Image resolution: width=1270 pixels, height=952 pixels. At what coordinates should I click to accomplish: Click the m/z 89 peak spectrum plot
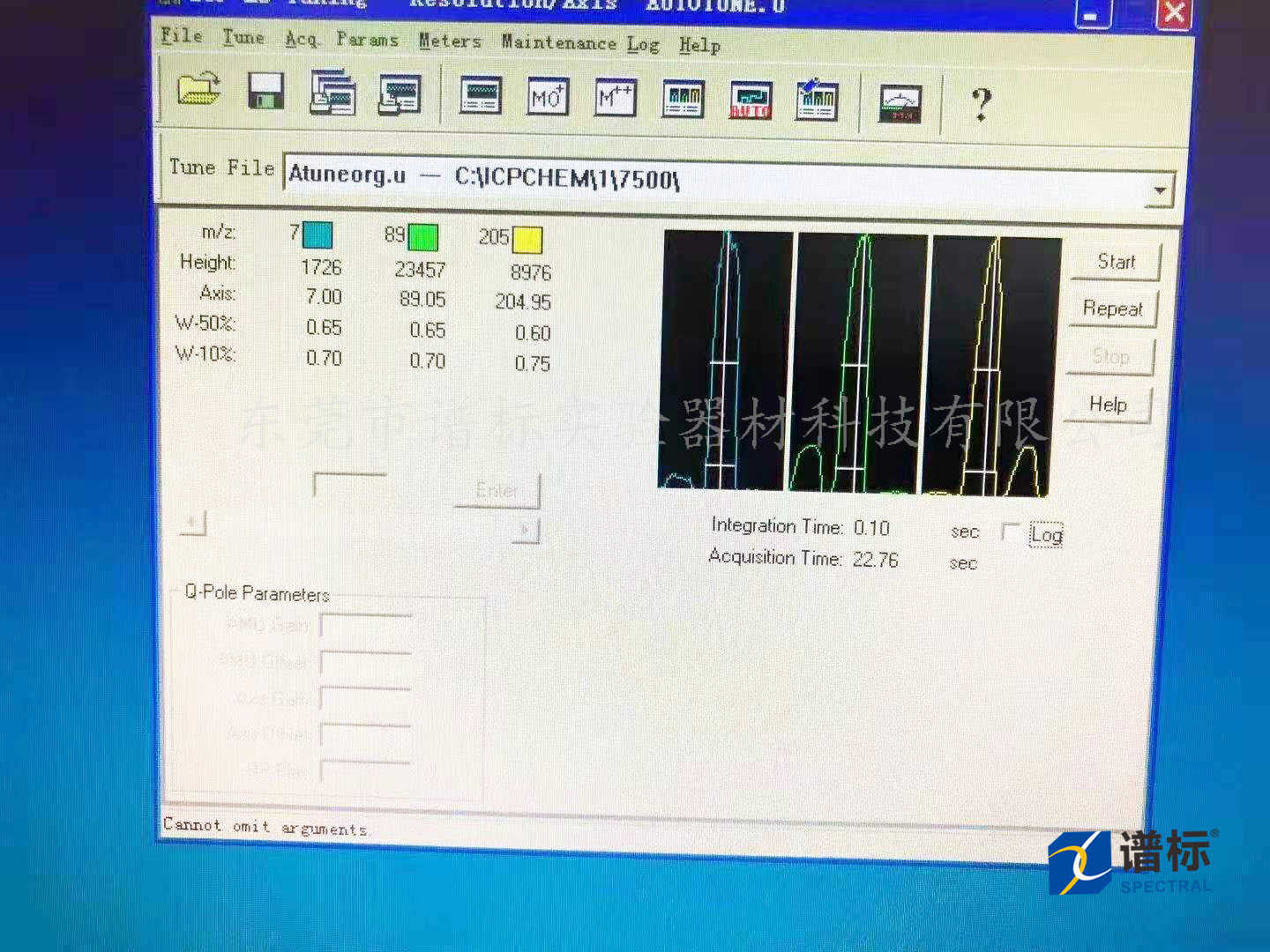click(860, 362)
